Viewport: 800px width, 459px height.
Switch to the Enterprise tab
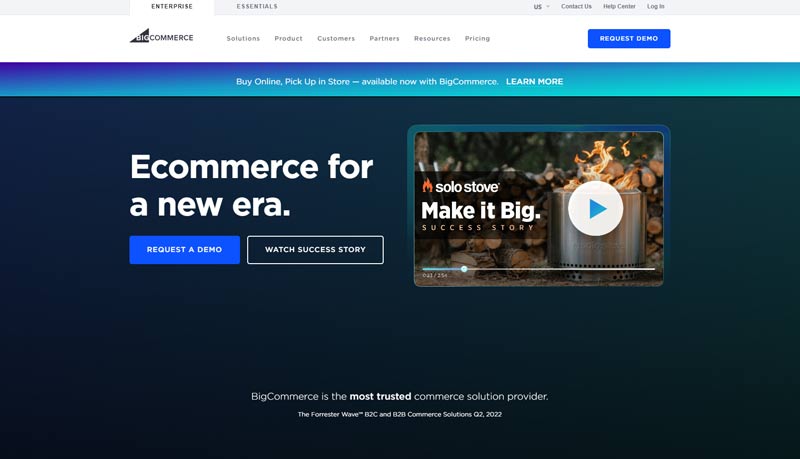tap(172, 7)
